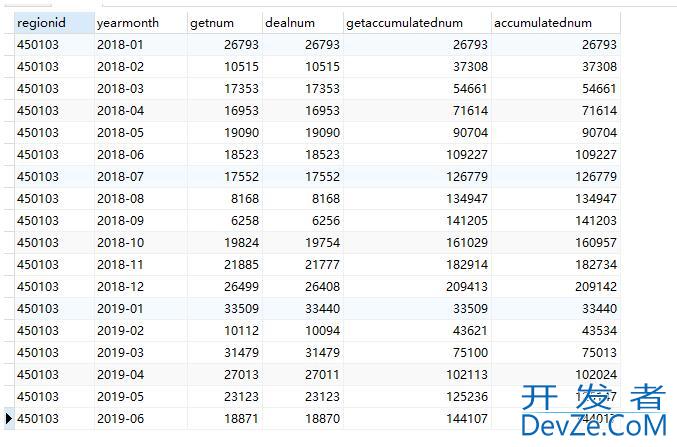Select yearmonth cell 2019-01
This screenshot has width=677, height=447.
141,309
